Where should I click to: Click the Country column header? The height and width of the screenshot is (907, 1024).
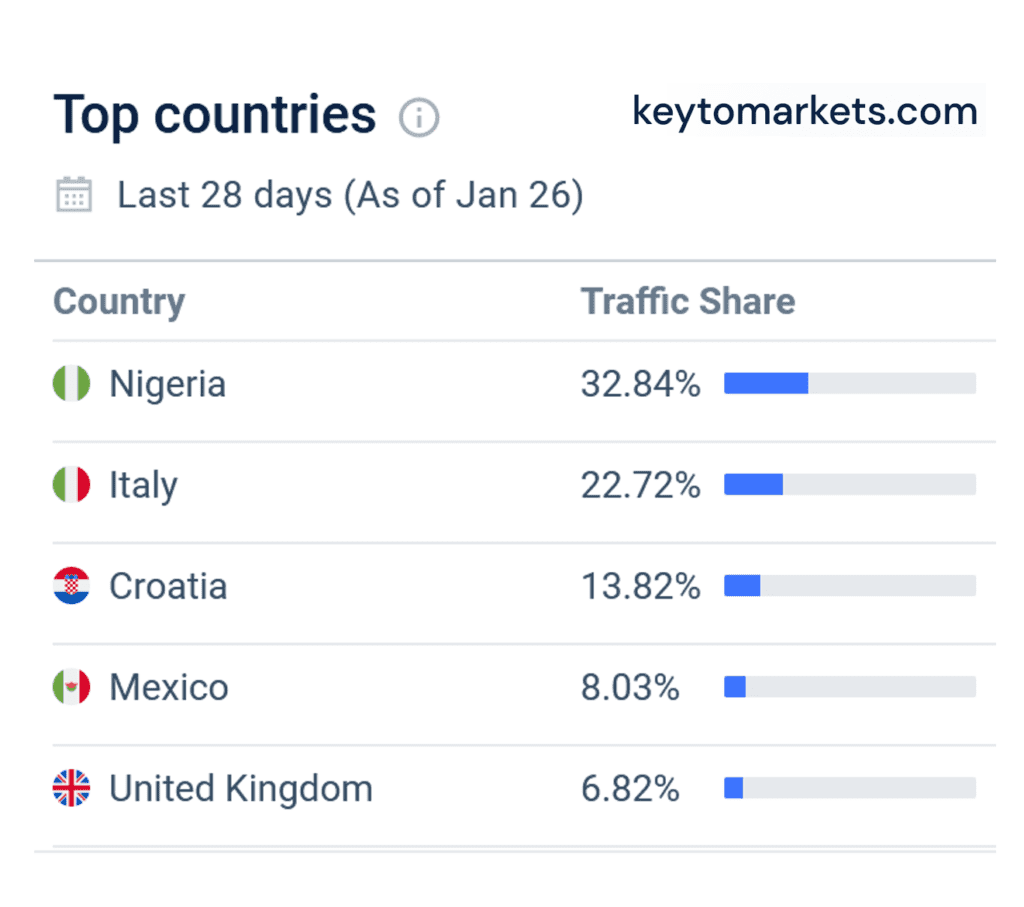coord(119,302)
